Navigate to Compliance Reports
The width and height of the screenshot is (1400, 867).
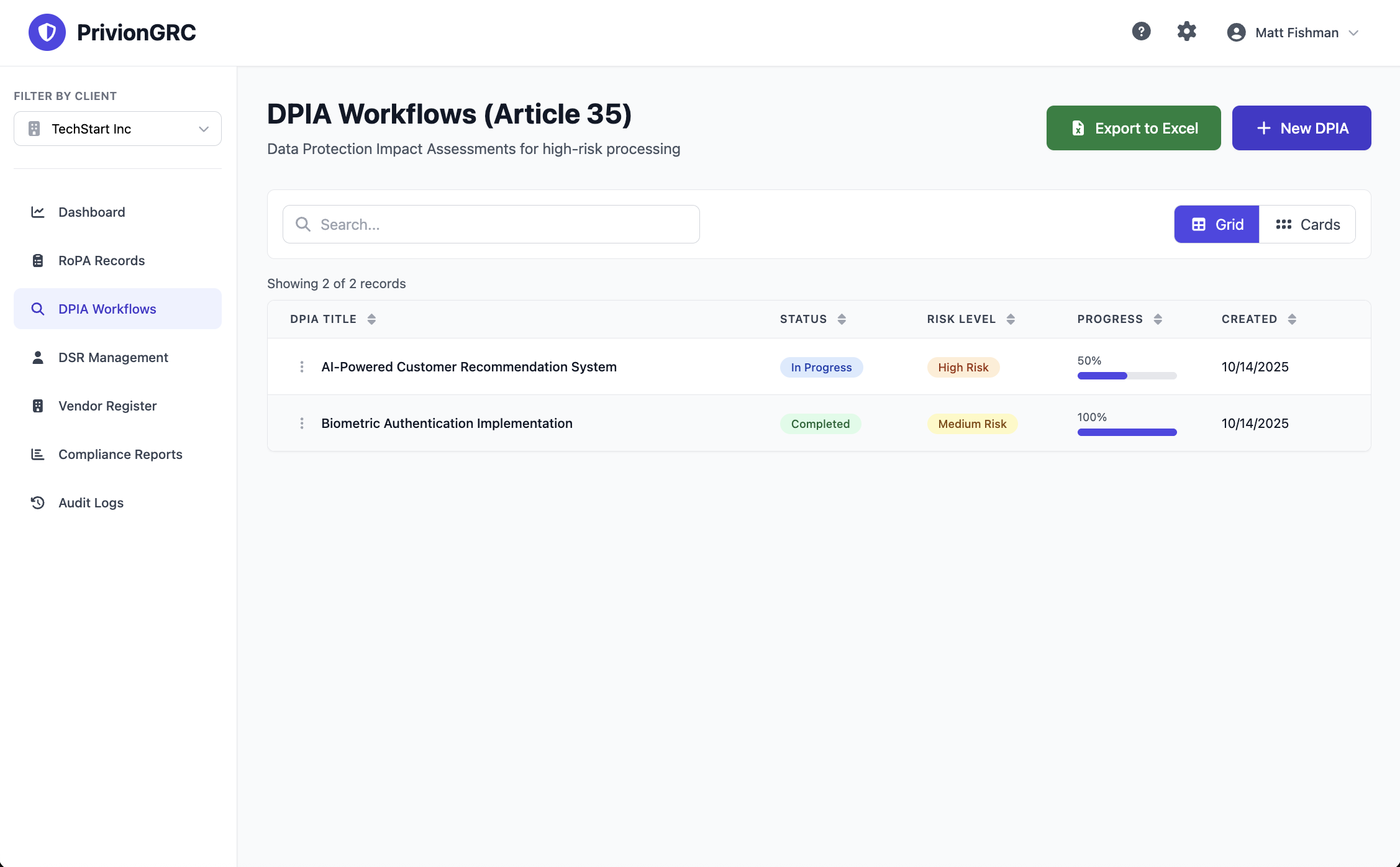(x=120, y=454)
